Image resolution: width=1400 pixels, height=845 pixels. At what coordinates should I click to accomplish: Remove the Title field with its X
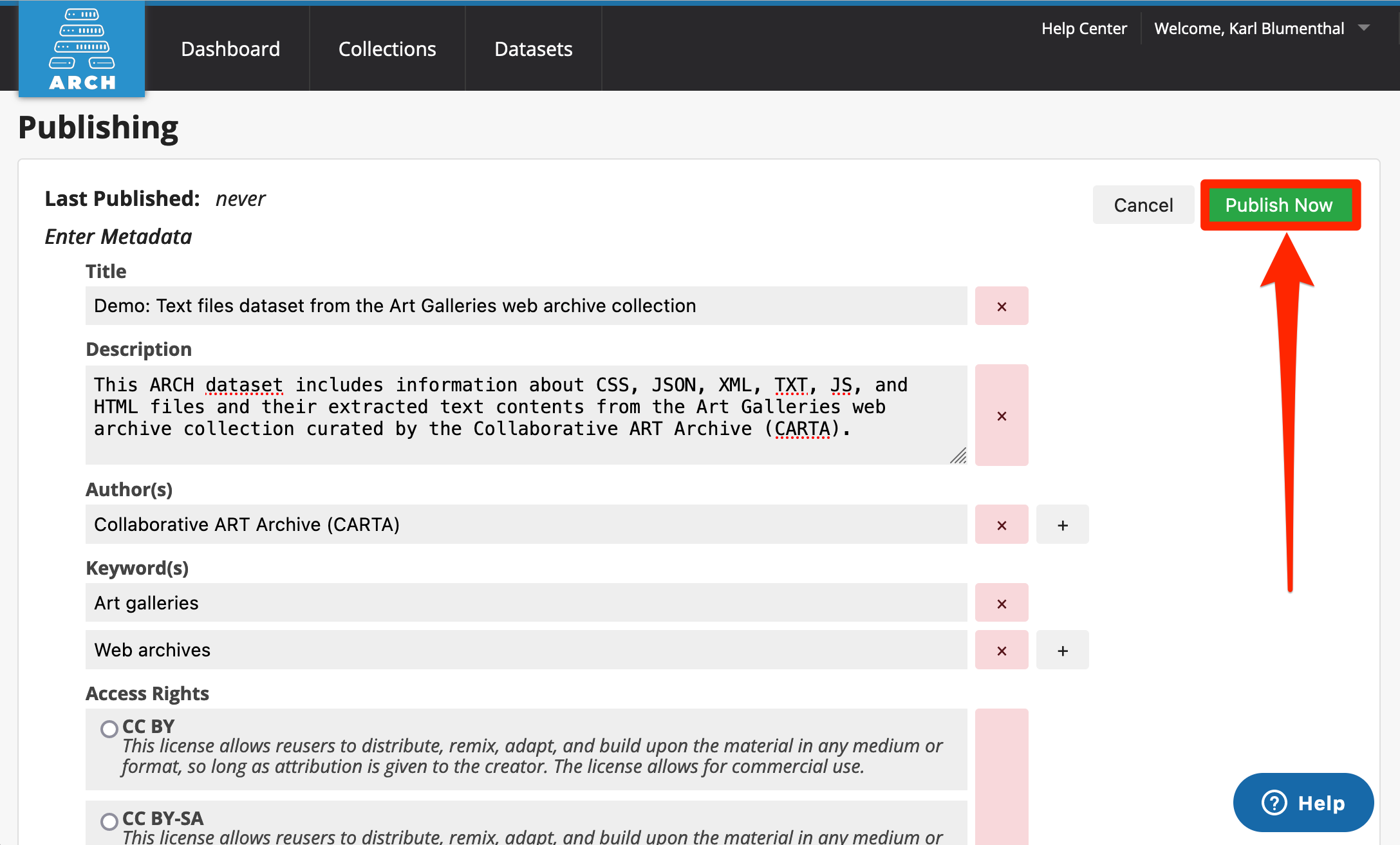[x=1002, y=306]
